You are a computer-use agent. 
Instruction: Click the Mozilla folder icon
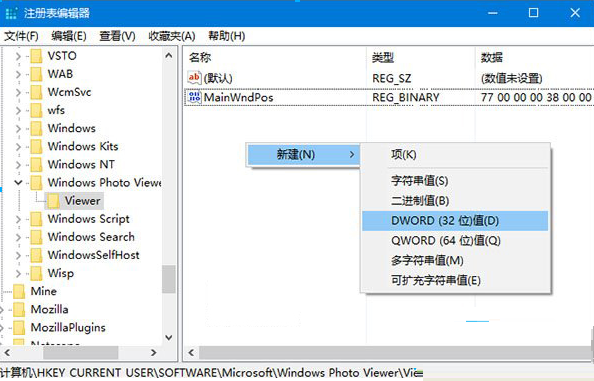19,309
